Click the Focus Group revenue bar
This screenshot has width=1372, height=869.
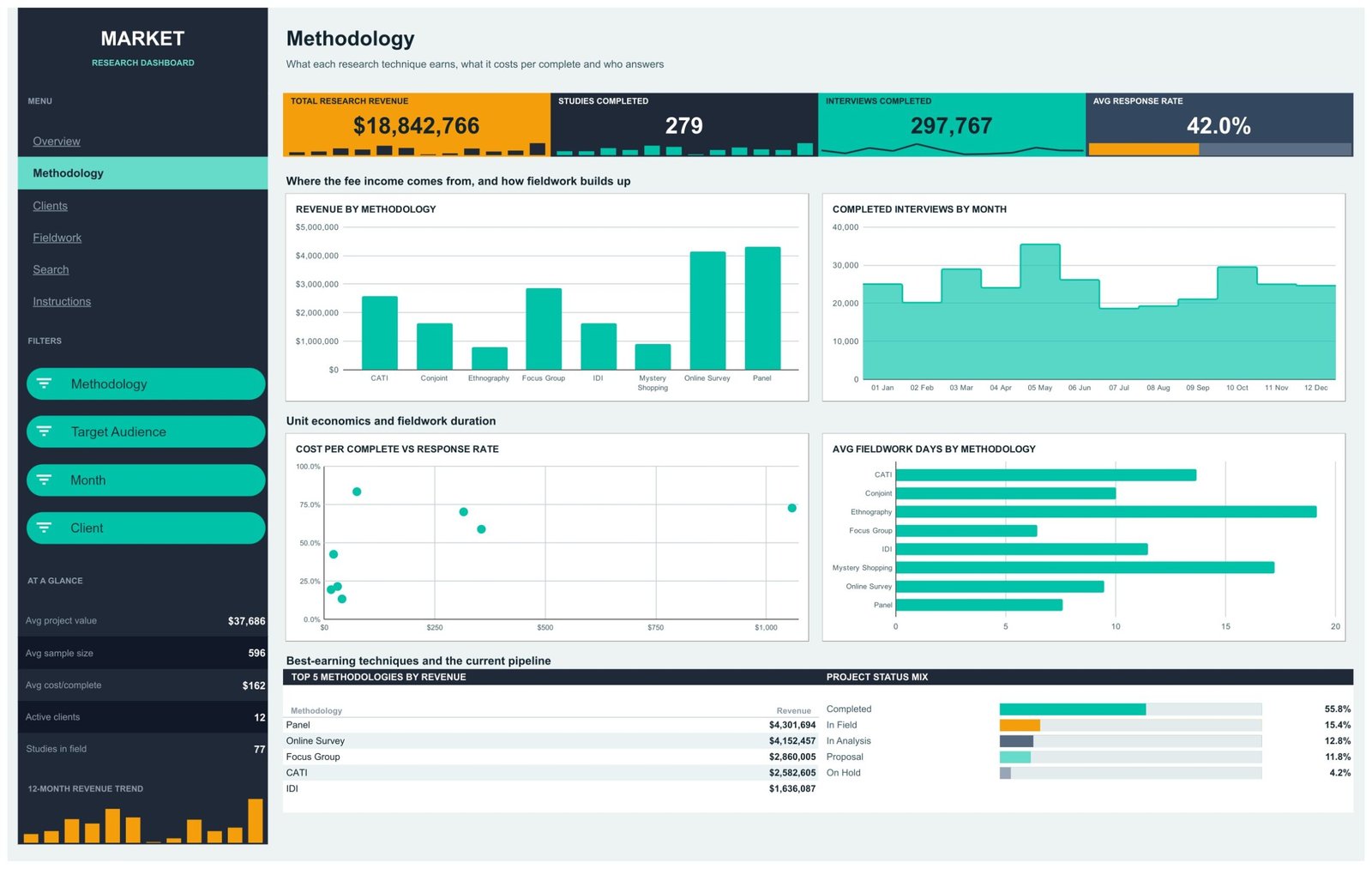click(x=544, y=329)
